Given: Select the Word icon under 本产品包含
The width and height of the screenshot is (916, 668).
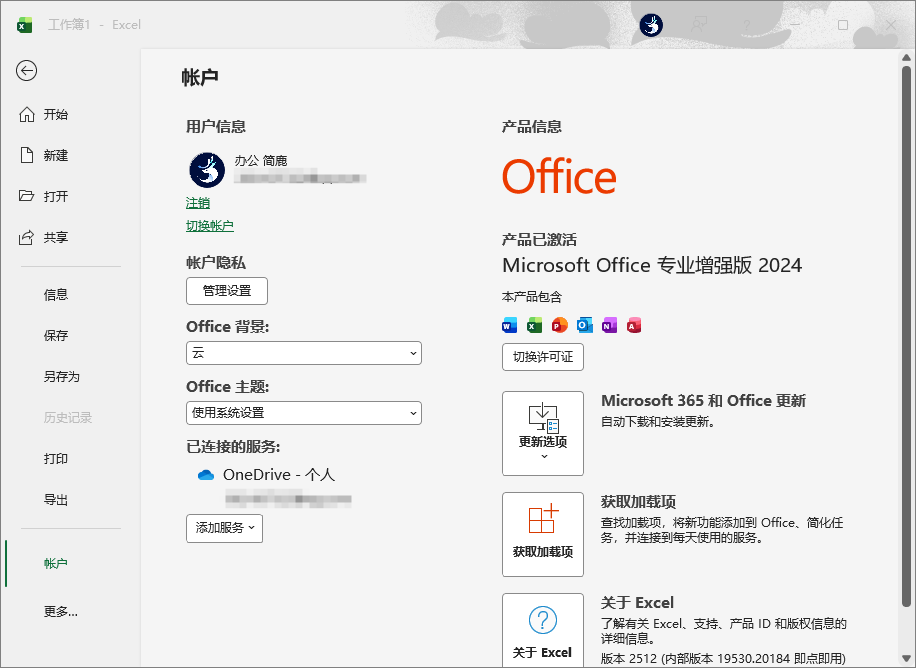Looking at the screenshot, I should pos(509,325).
